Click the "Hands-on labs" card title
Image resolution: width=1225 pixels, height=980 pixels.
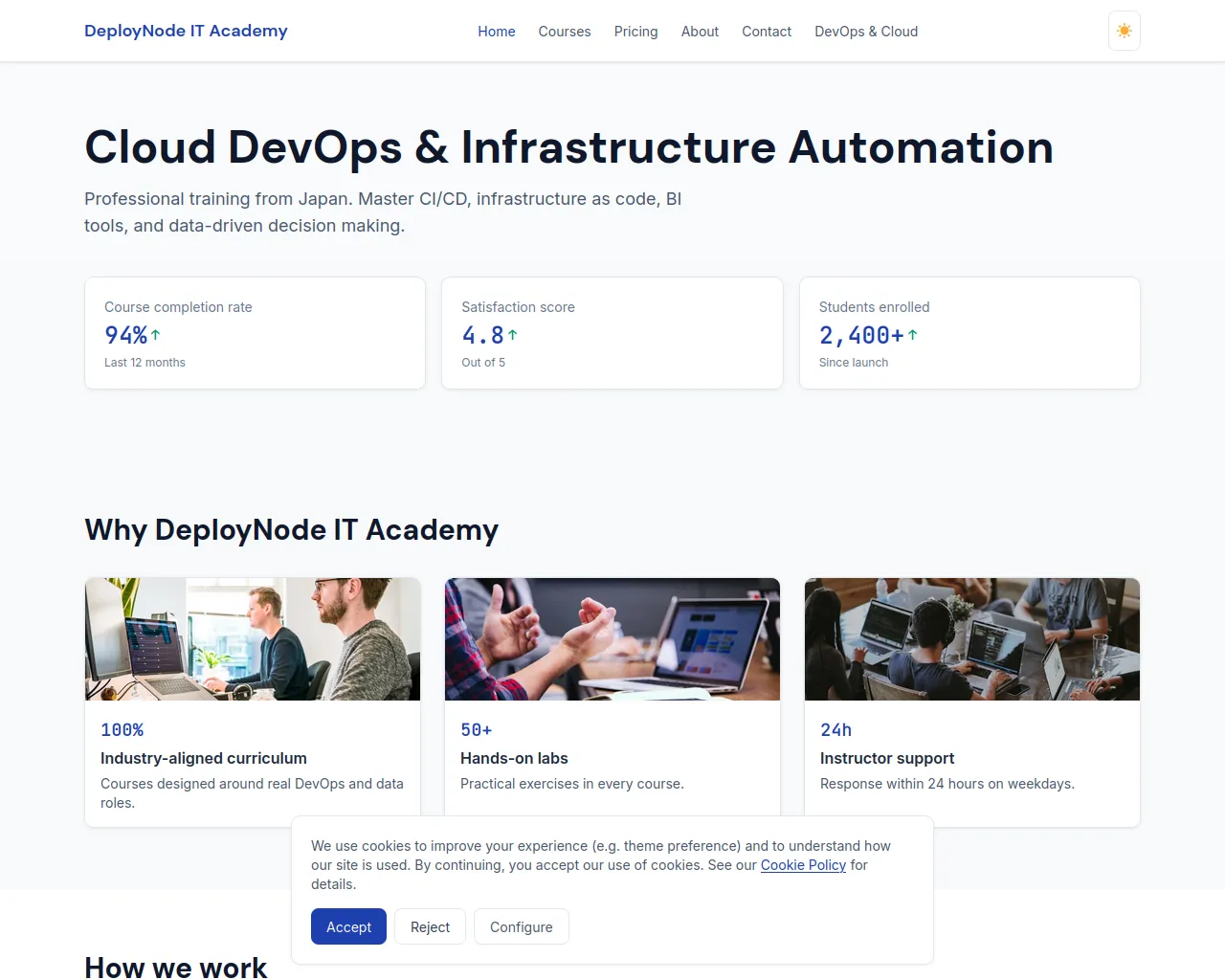coord(514,758)
